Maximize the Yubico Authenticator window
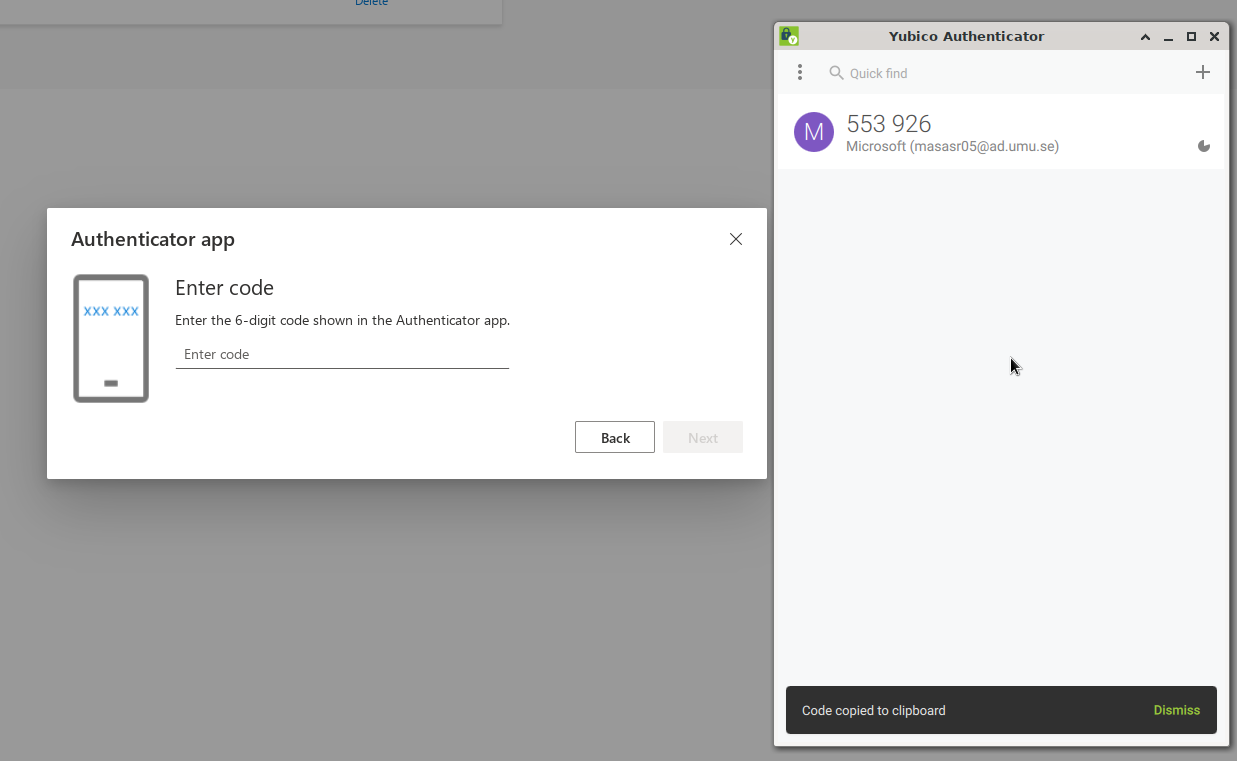 (x=1191, y=37)
